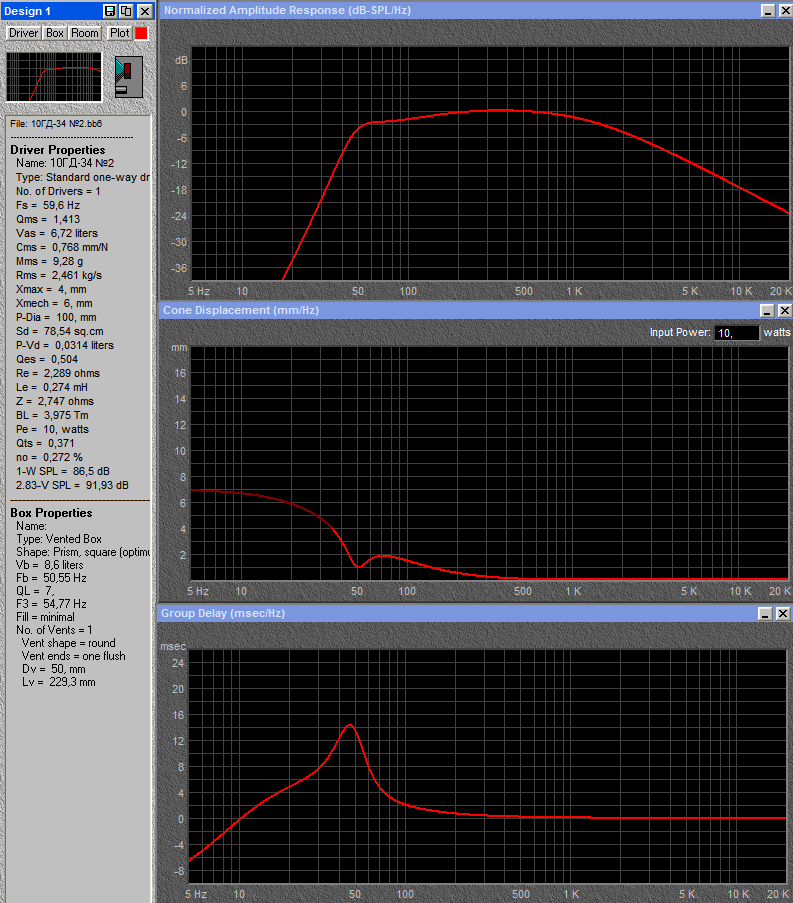Minimize the Group Delay graph window

[767, 613]
